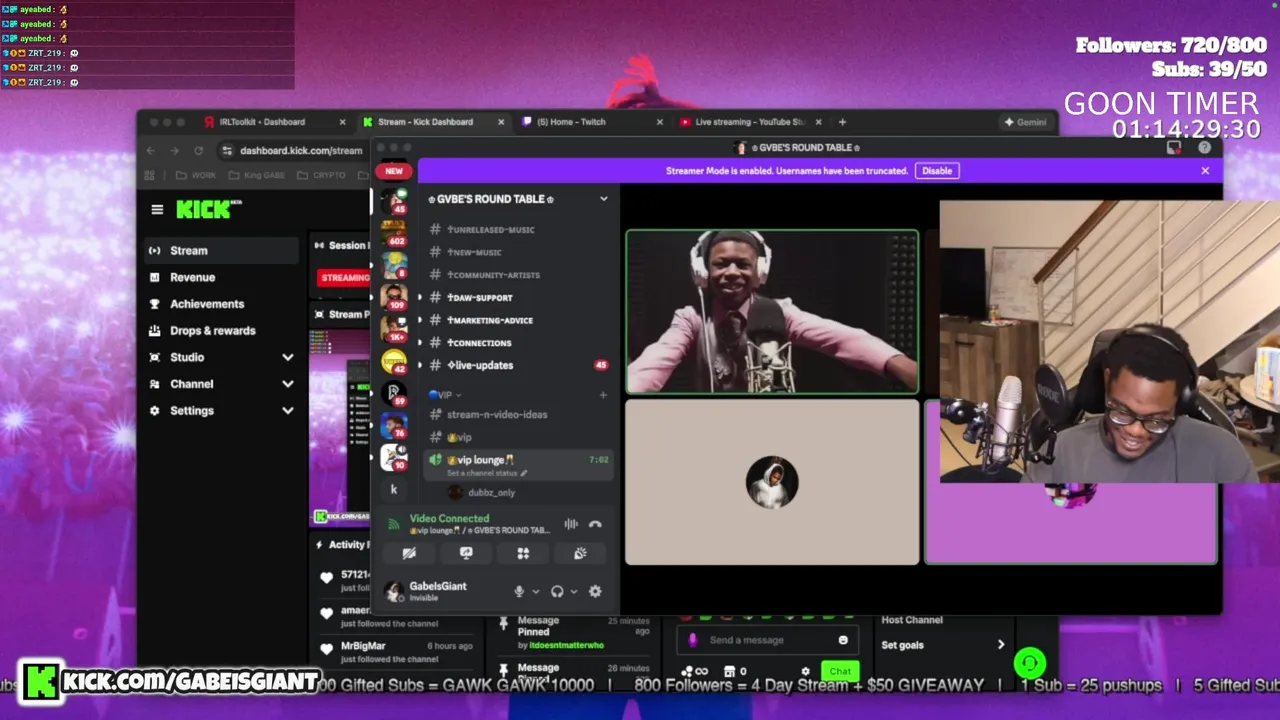
Task: Open Discord soundboard button
Action: coord(580,553)
